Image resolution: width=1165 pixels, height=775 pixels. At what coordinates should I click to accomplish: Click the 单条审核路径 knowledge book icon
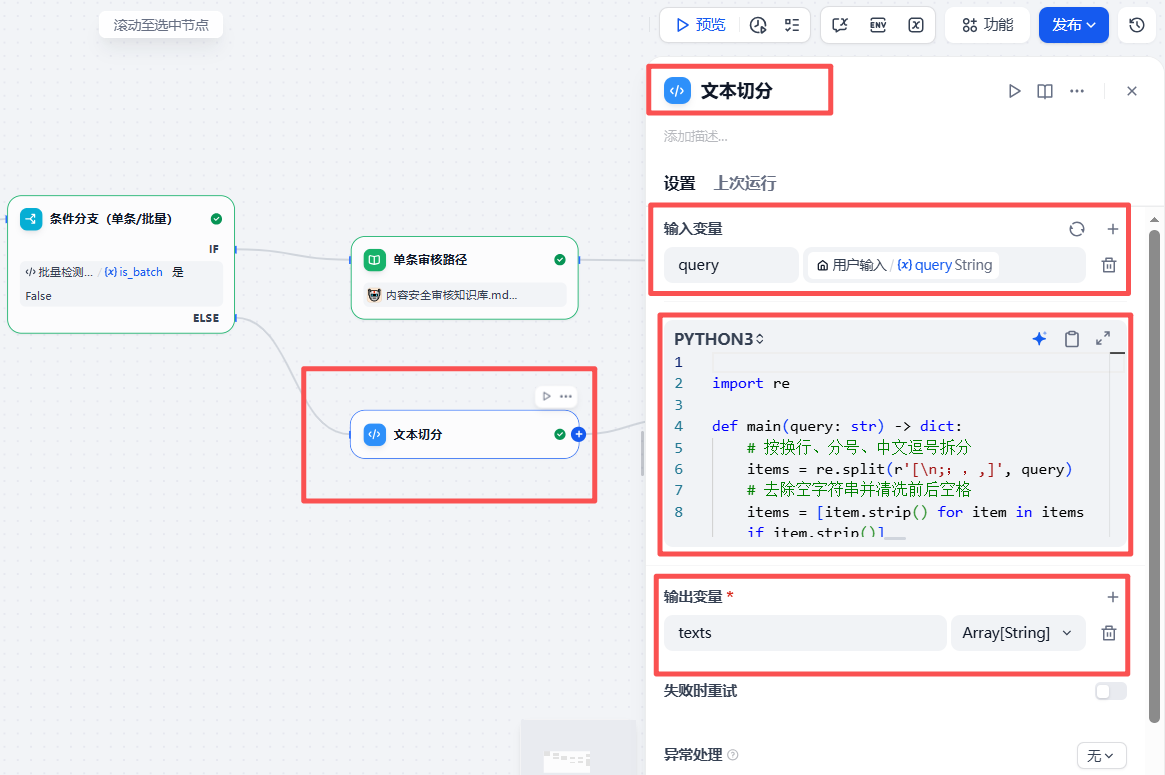click(374, 260)
